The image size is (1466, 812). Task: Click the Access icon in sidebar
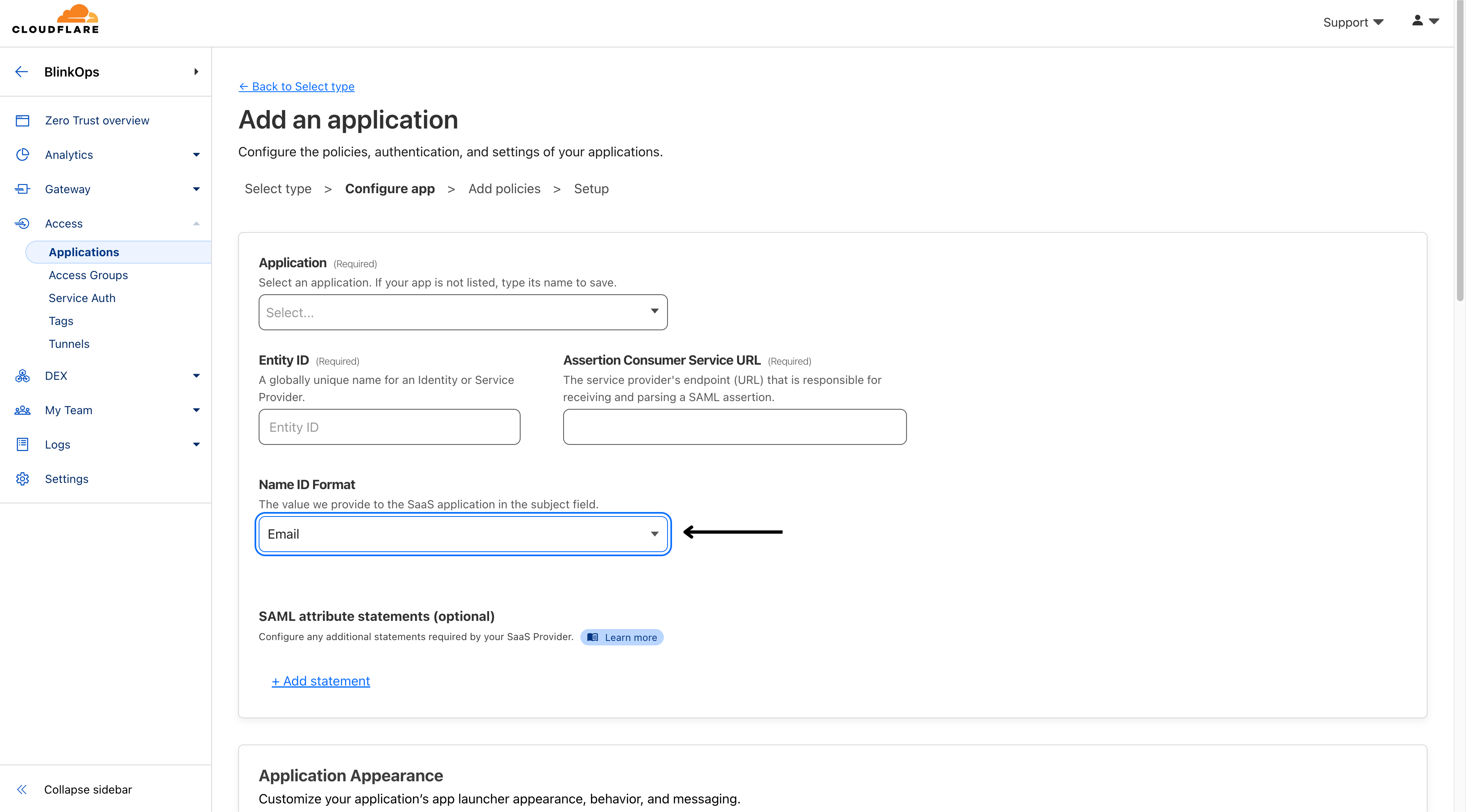pos(22,223)
